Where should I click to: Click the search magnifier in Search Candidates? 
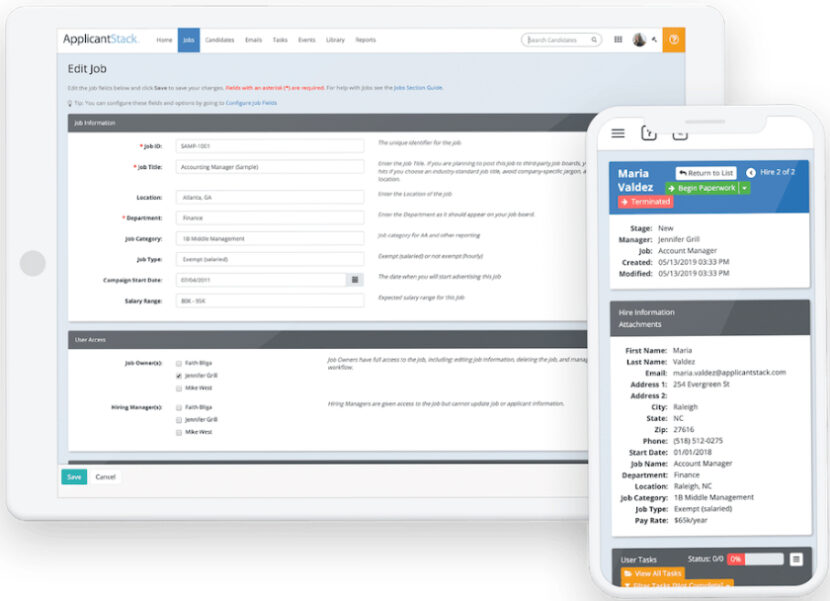coord(595,38)
